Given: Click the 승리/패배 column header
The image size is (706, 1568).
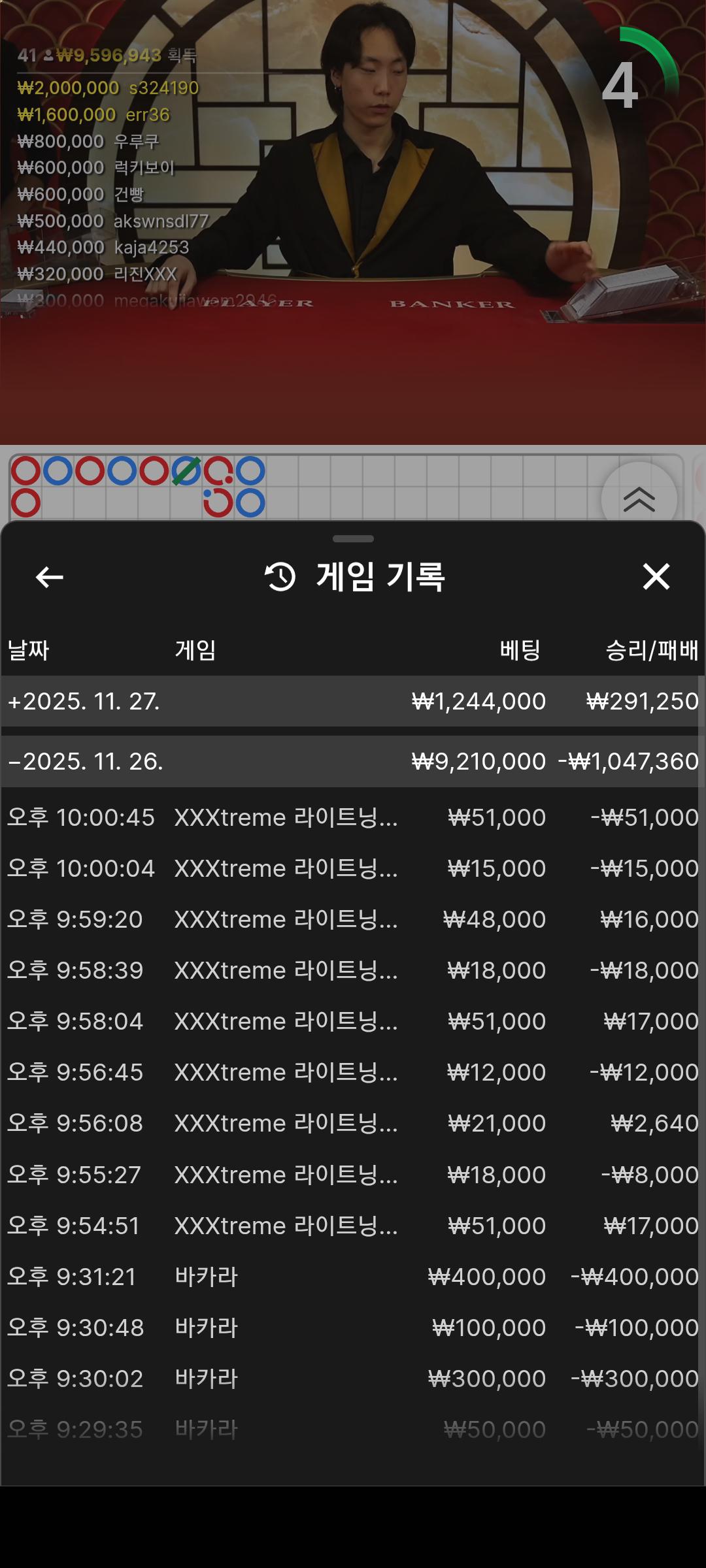Looking at the screenshot, I should (652, 650).
